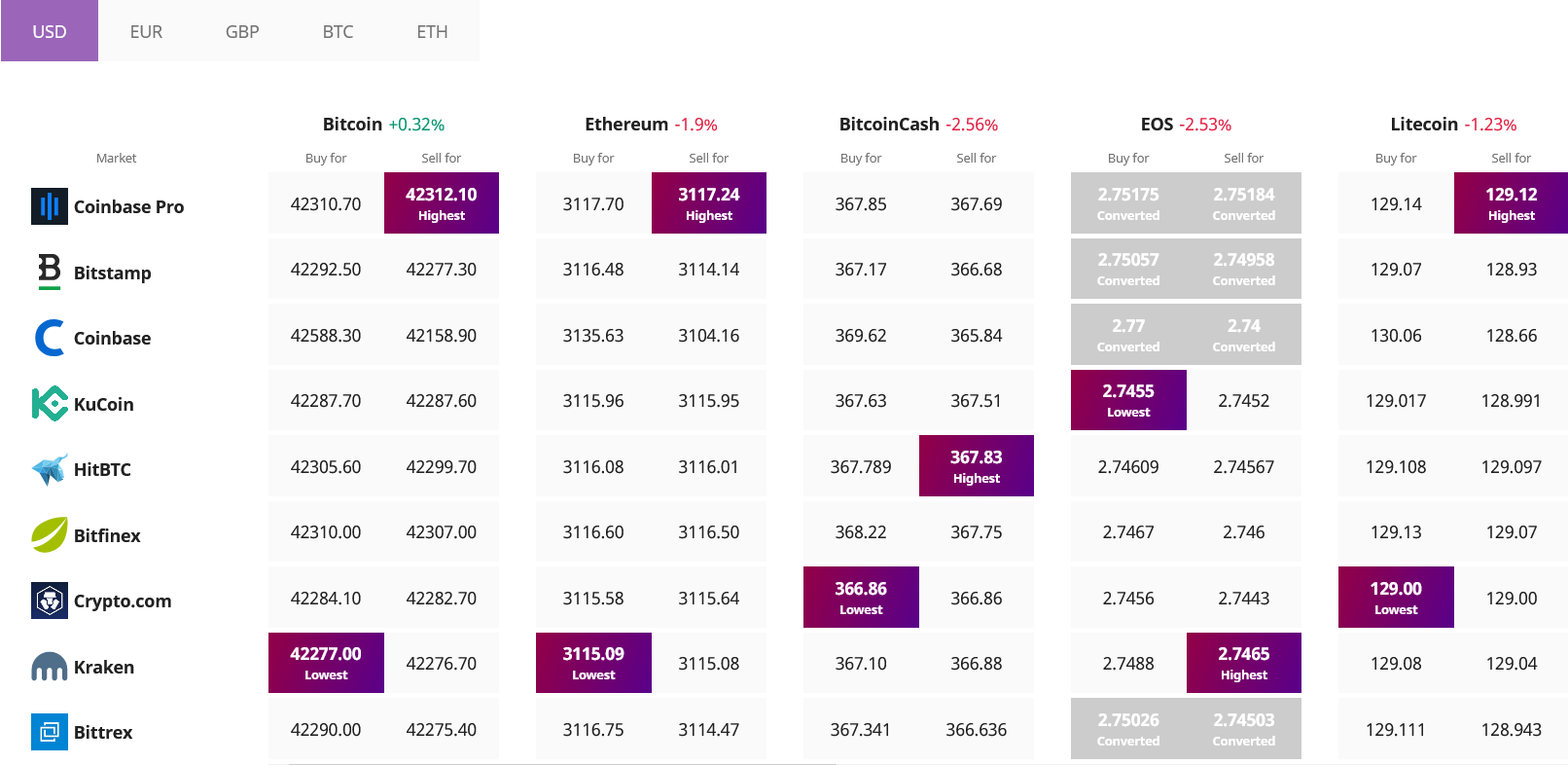Click KuCoin Litecoin buy price 129.017

tap(1396, 401)
